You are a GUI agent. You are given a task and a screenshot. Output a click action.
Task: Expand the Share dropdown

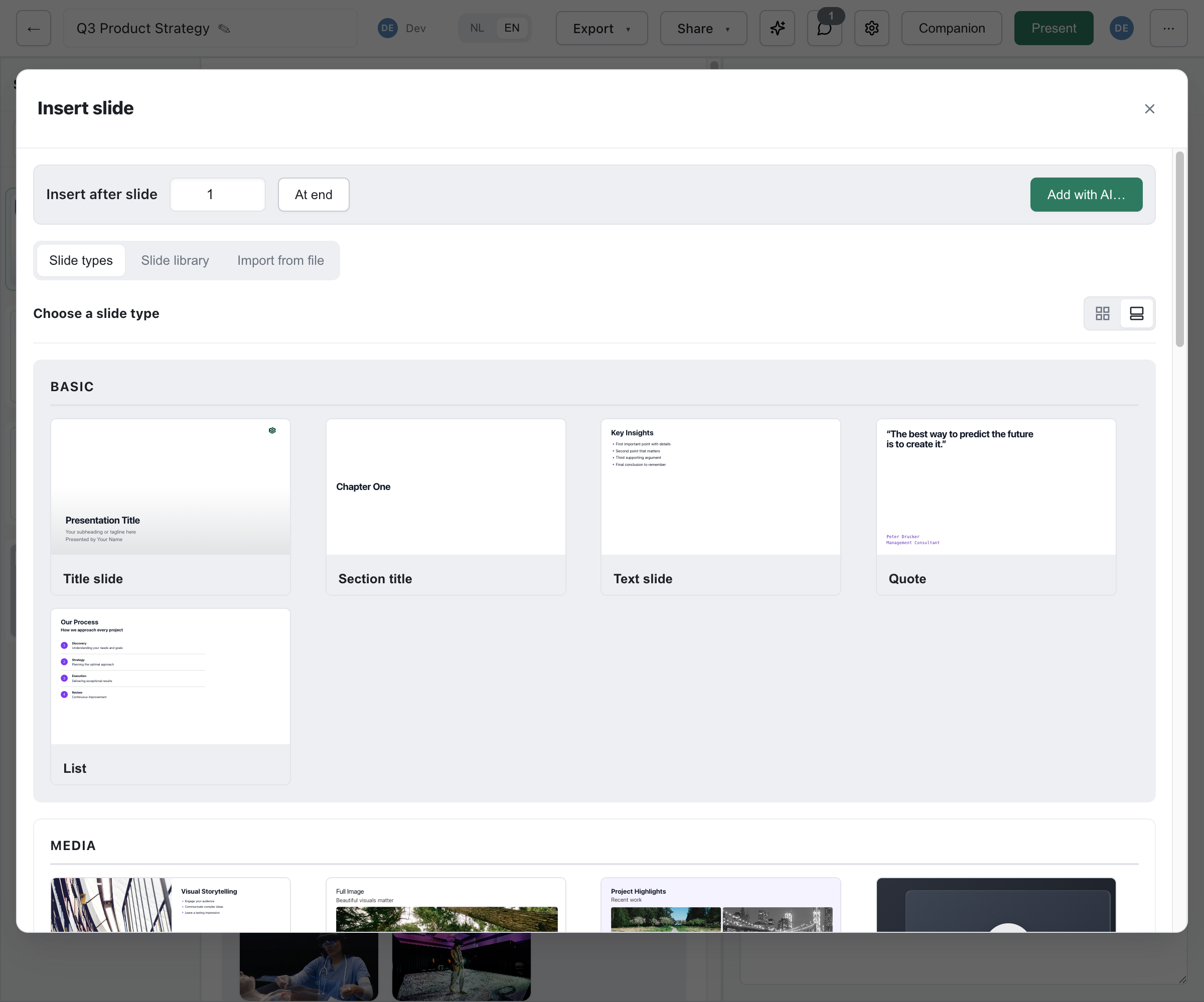click(x=703, y=28)
